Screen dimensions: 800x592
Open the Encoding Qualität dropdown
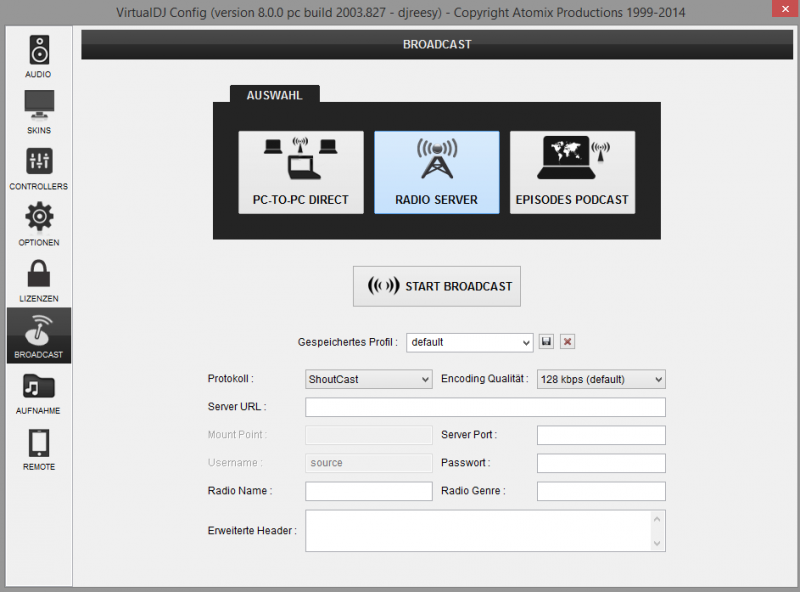tap(601, 379)
